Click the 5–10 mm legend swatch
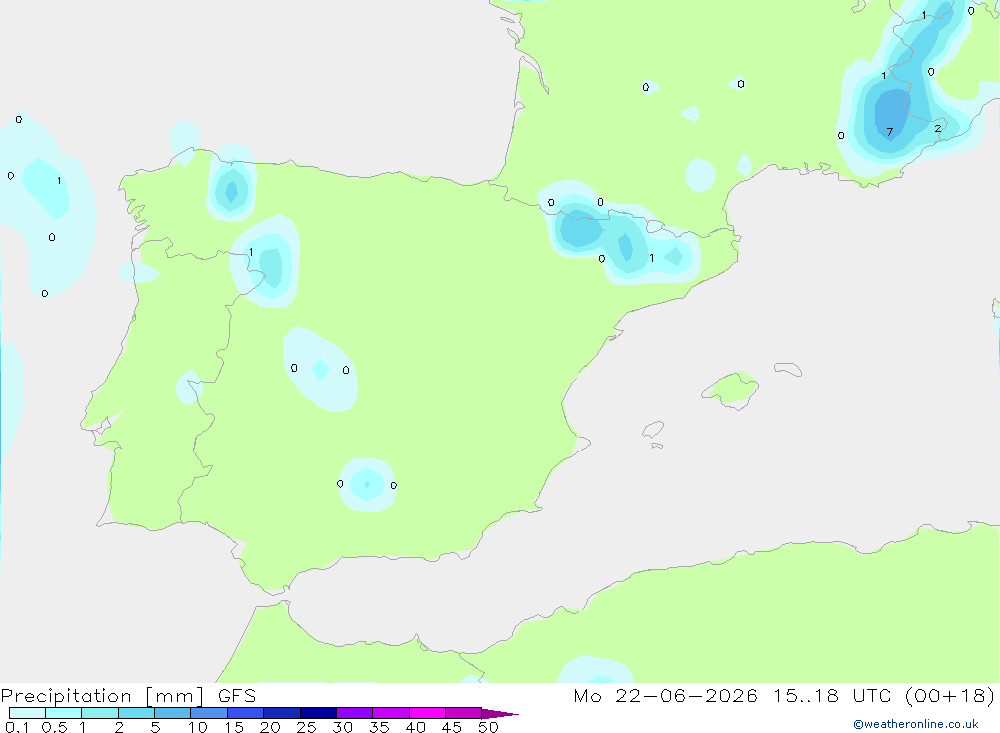 (x=173, y=713)
